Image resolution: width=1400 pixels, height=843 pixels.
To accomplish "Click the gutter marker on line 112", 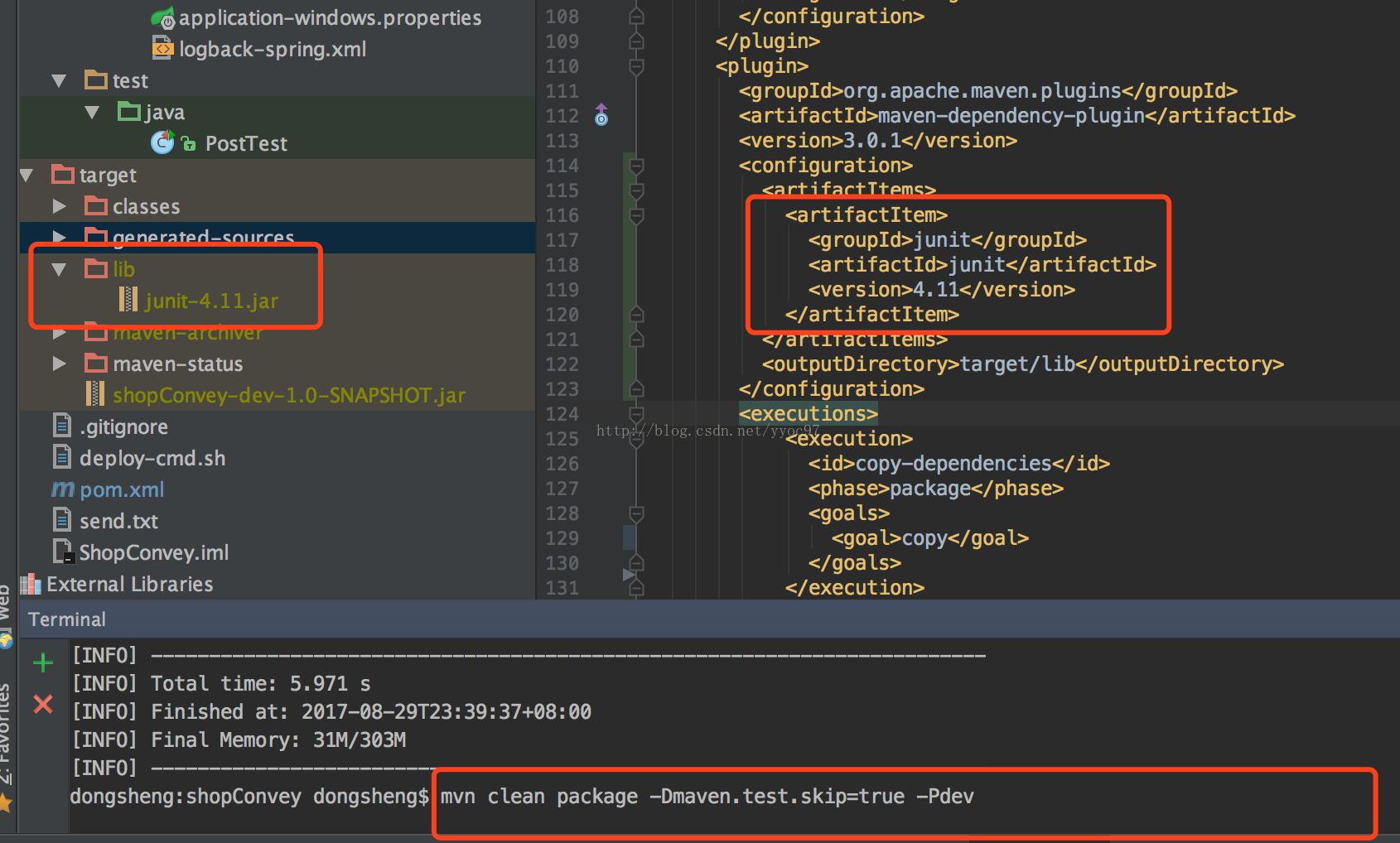I will point(601,115).
